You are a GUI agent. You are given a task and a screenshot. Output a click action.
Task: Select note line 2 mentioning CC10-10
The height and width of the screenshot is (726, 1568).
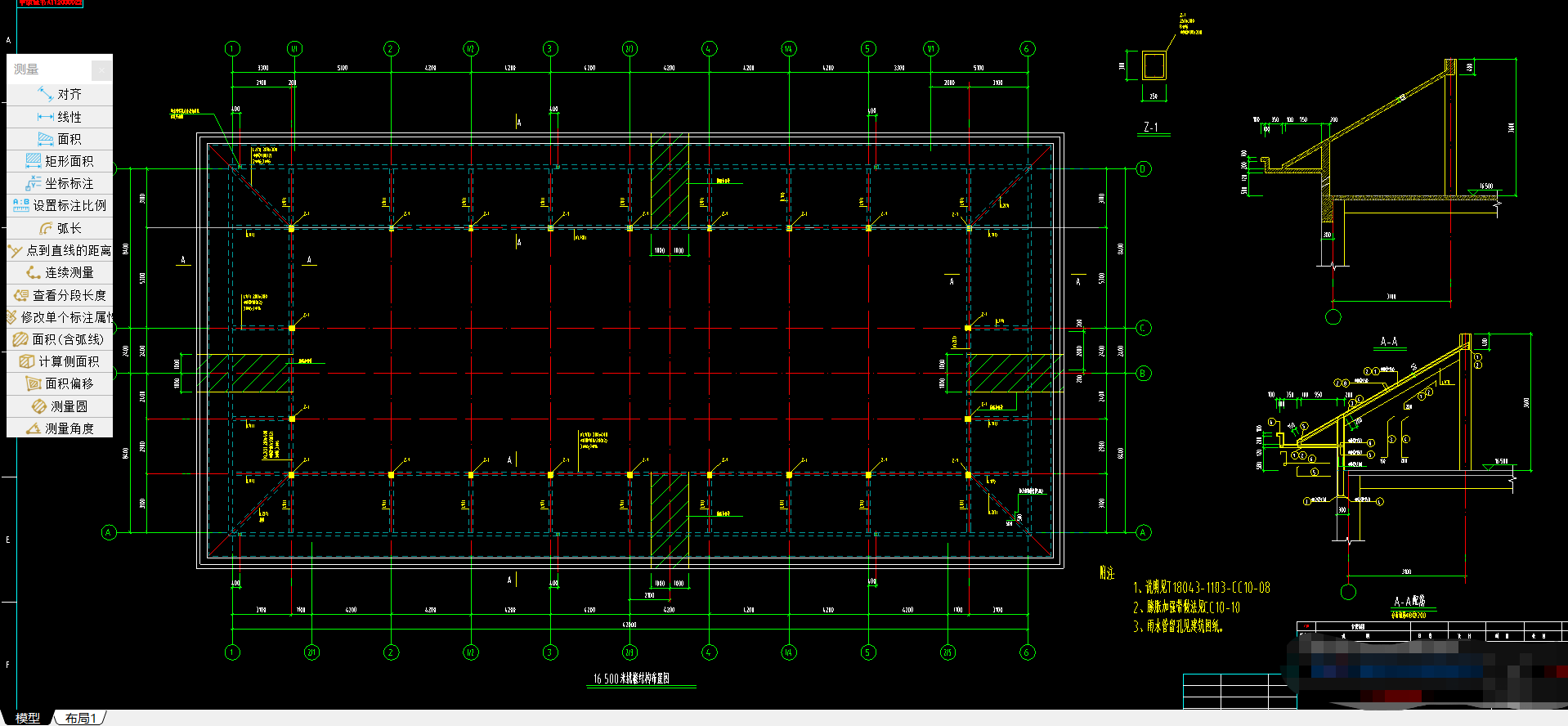[x=1186, y=607]
